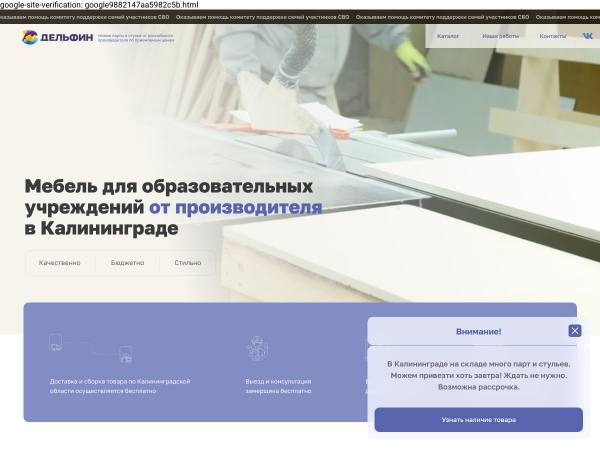This screenshot has width=600, height=450.
Task: Click the popup text 'Можем привезти хоть завтра!'
Action: point(446,376)
